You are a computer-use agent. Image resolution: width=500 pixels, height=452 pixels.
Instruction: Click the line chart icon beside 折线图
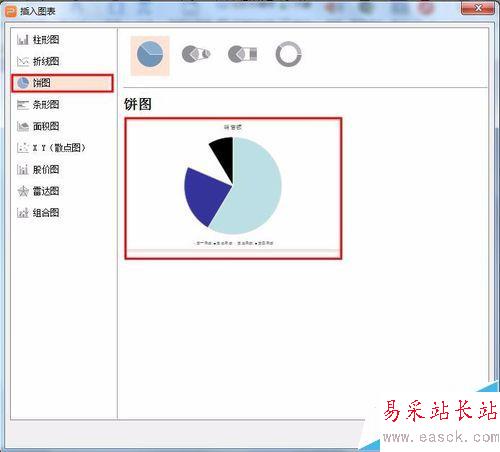[x=23, y=61]
